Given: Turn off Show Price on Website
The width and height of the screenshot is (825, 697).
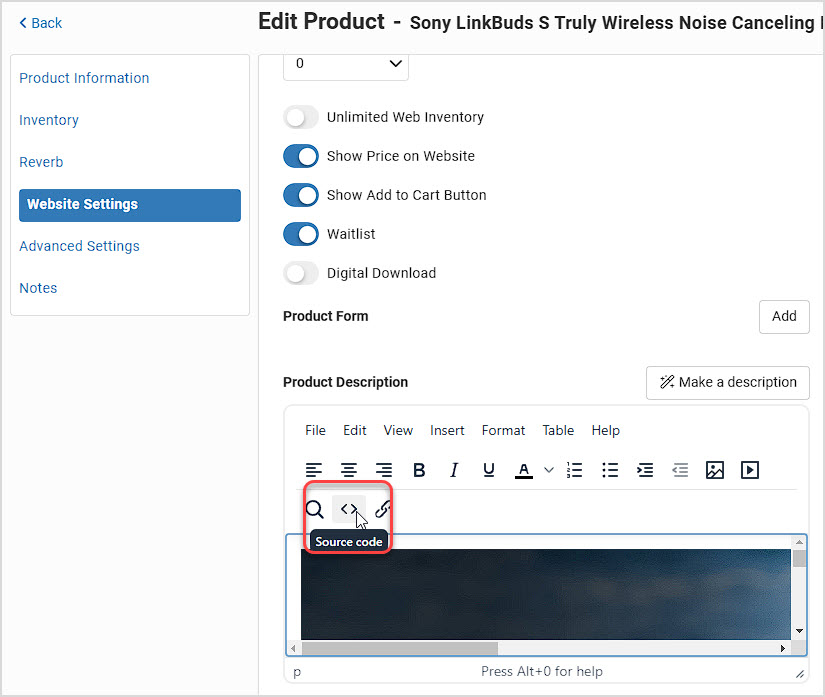Looking at the screenshot, I should coord(301,156).
